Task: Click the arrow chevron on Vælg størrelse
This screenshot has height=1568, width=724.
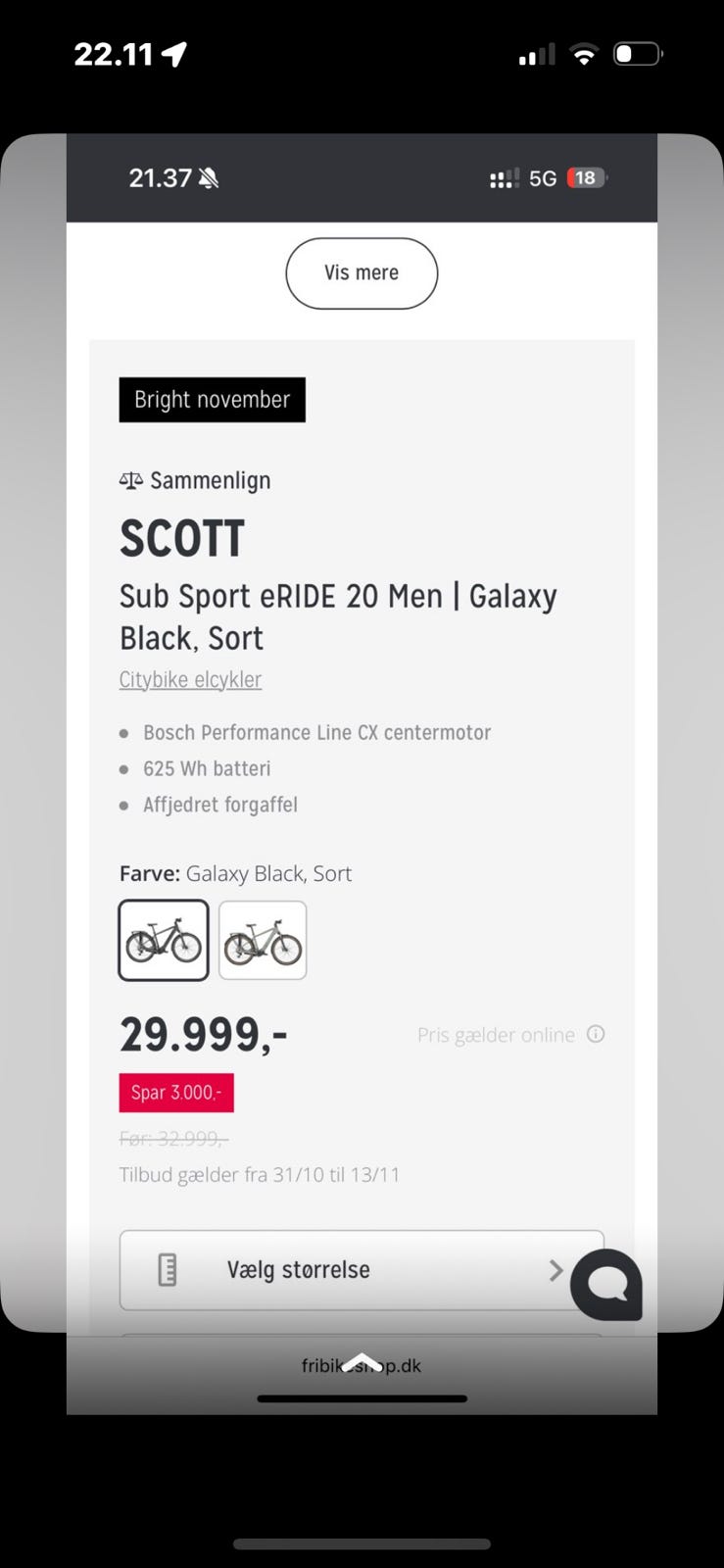Action: [555, 1270]
